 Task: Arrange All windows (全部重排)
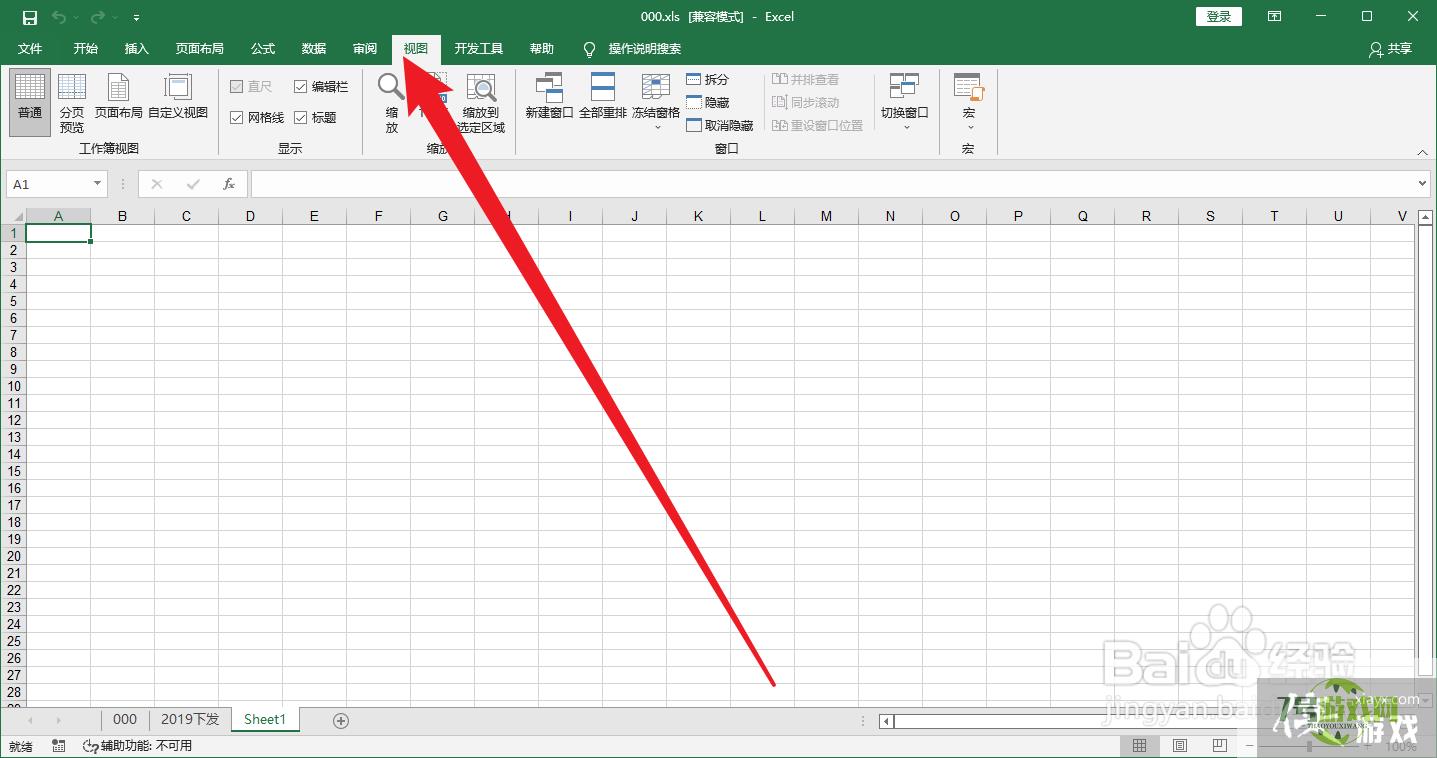(602, 97)
